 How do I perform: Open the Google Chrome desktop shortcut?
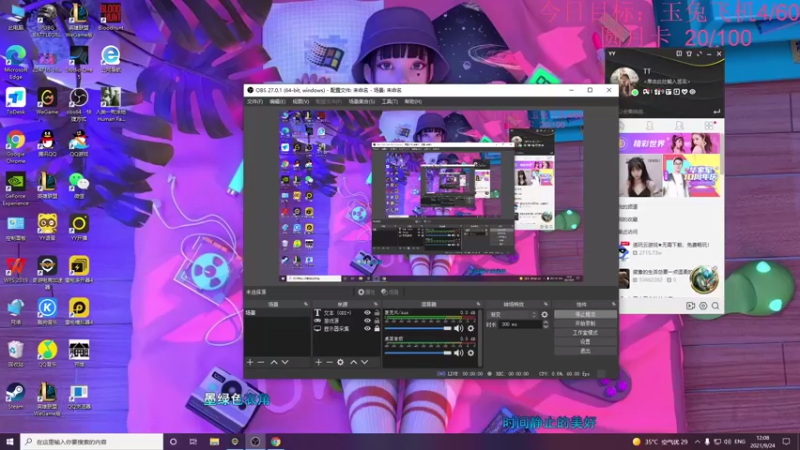(x=16, y=147)
